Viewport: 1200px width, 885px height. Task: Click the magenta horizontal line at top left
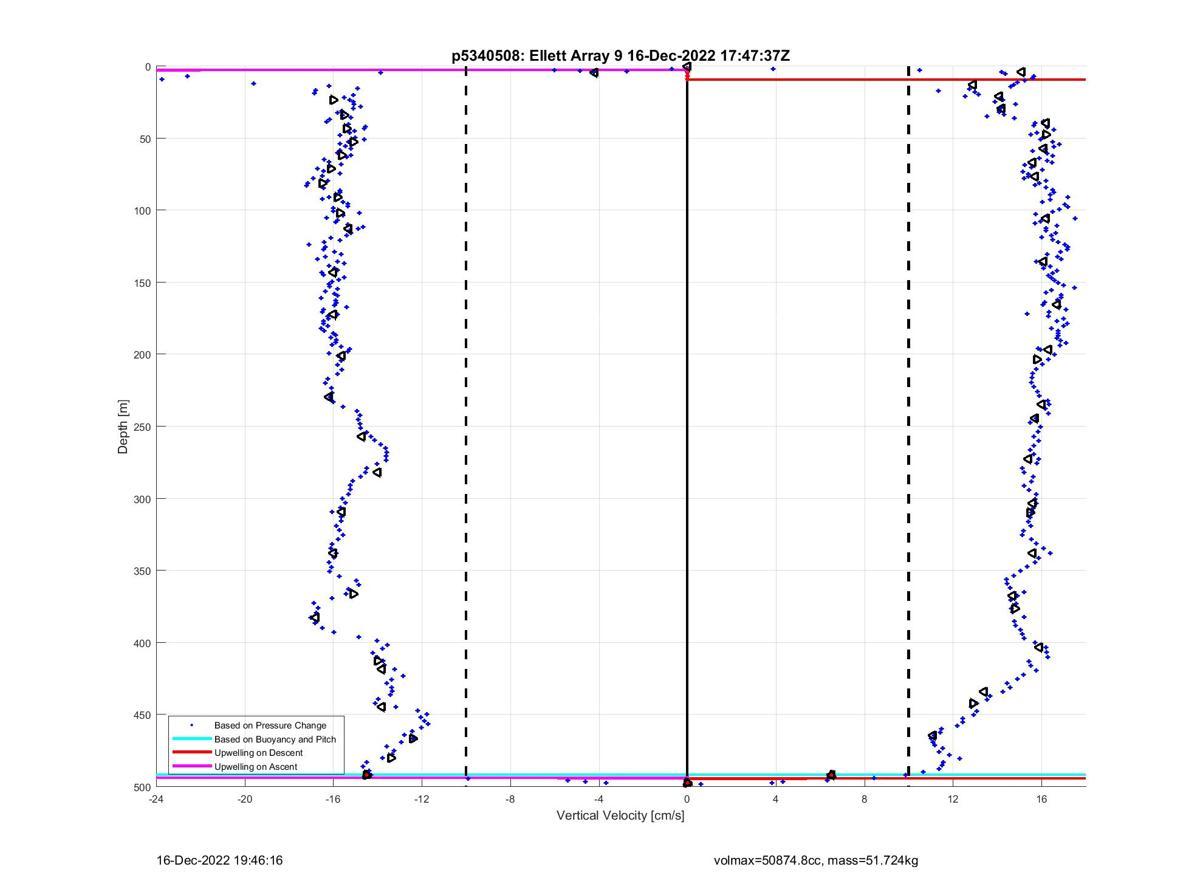point(421,70)
